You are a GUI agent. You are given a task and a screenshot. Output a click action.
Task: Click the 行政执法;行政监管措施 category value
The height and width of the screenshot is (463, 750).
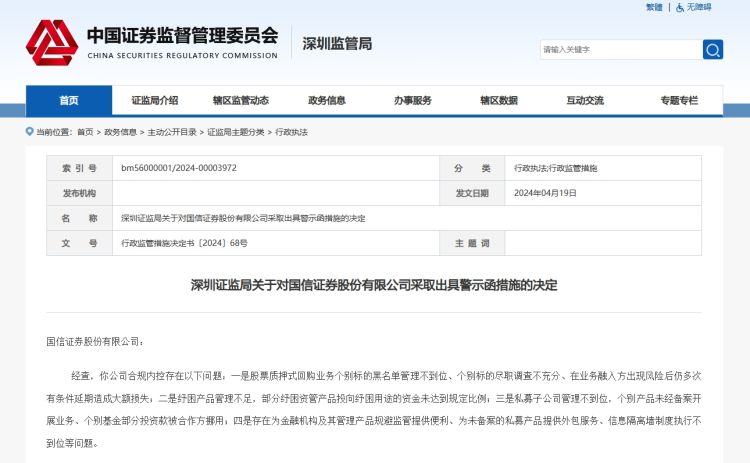pyautogui.click(x=555, y=168)
